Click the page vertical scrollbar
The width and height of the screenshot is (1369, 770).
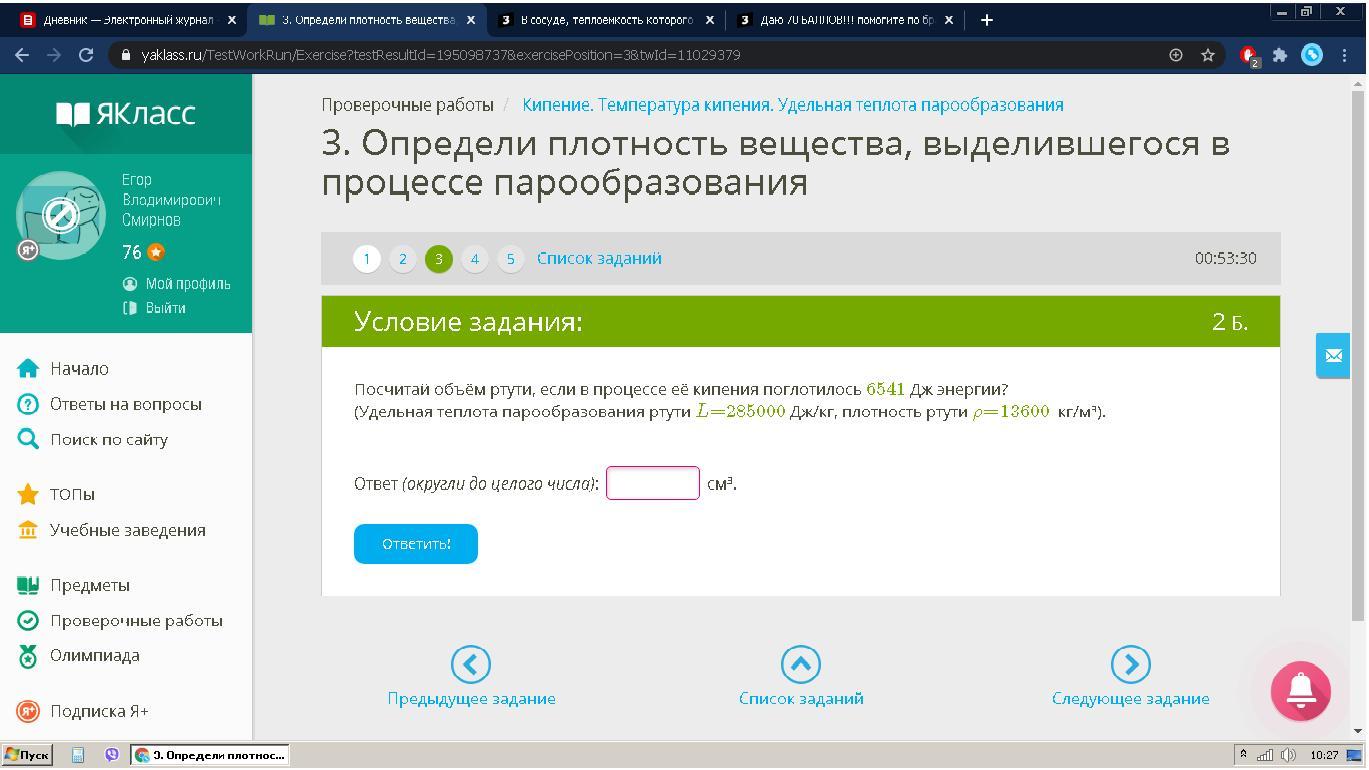point(1357,355)
